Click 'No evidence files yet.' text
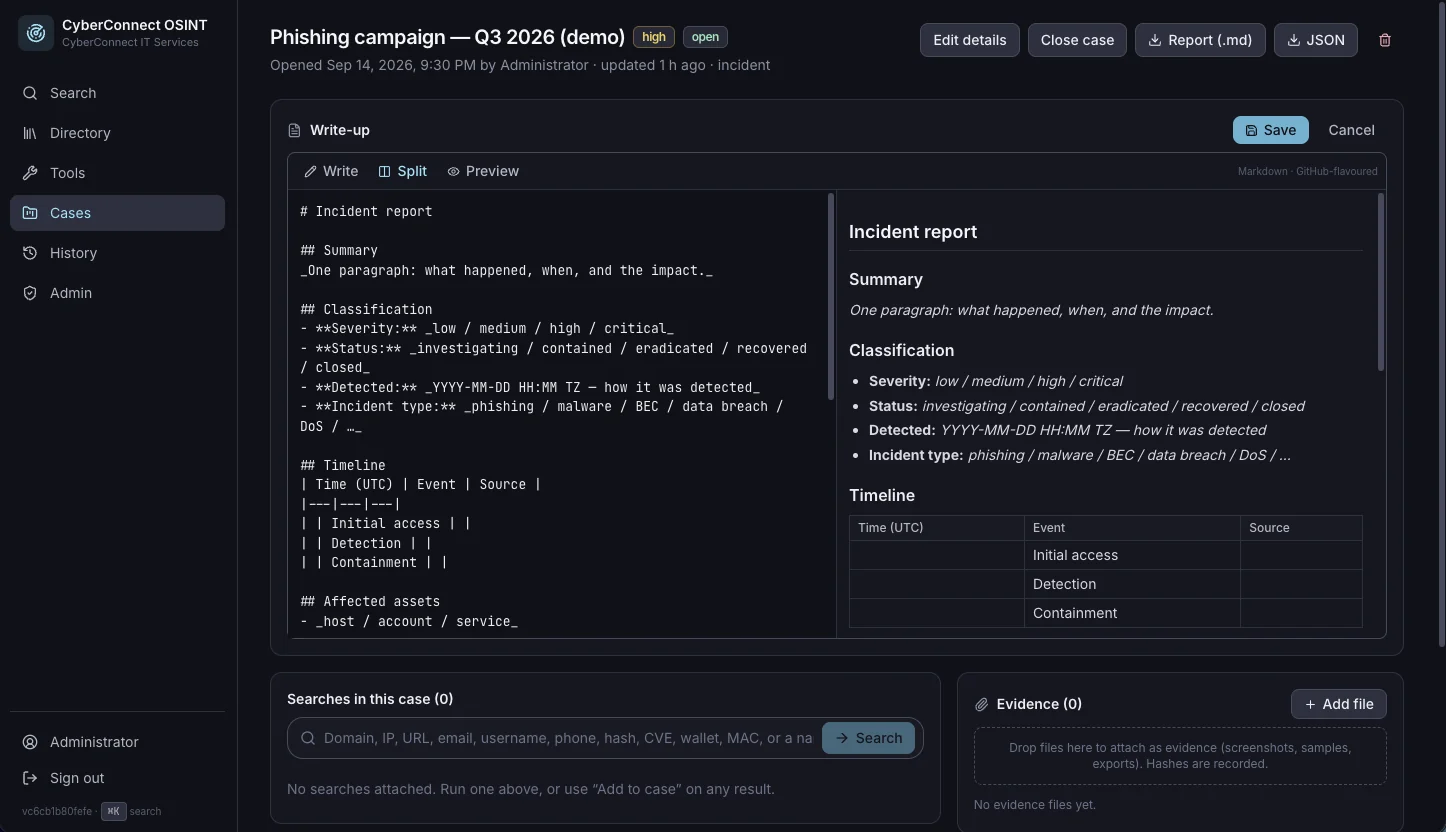Screen dimensions: 1446x832 click(1035, 805)
